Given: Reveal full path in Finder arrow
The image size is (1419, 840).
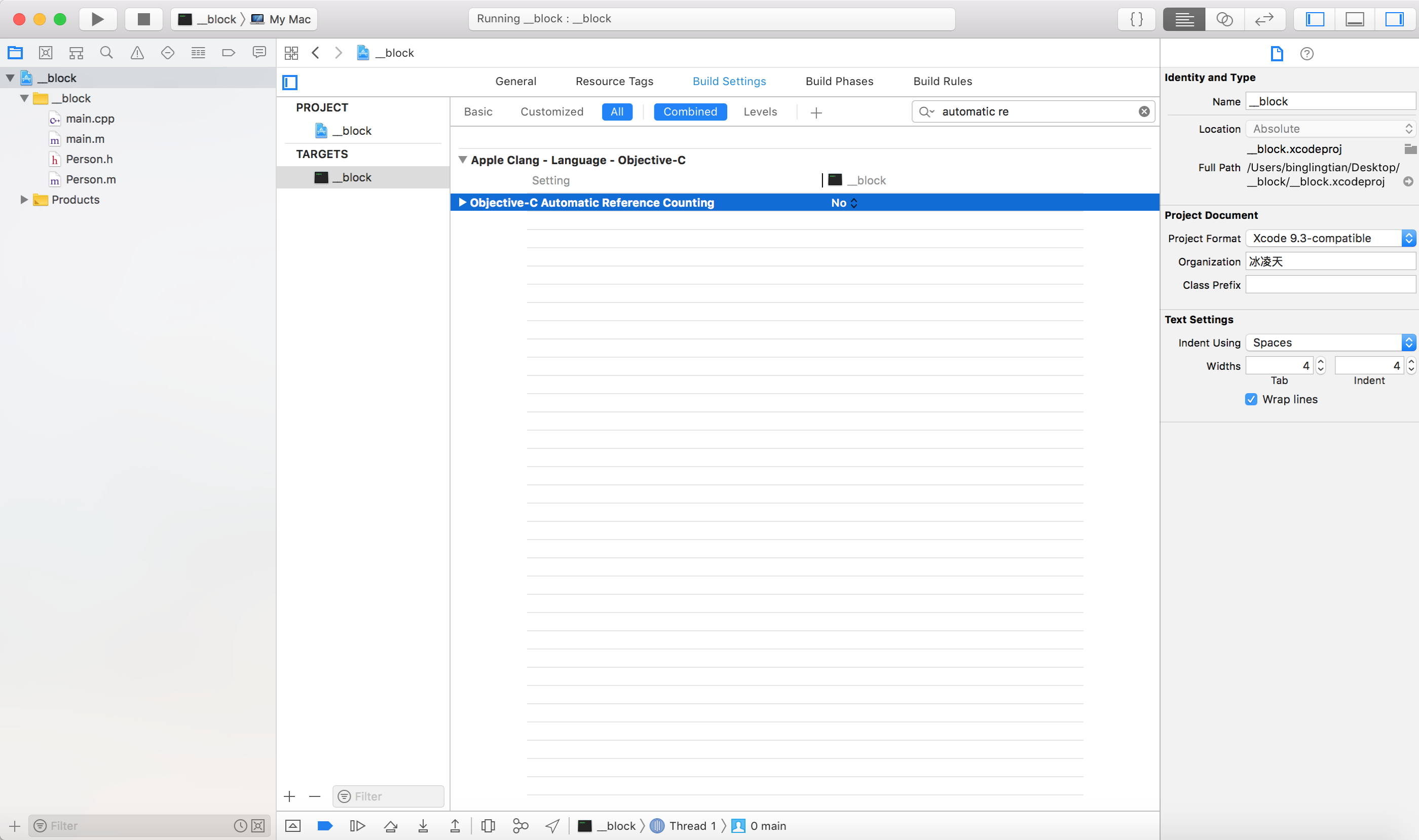Looking at the screenshot, I should tap(1408, 182).
